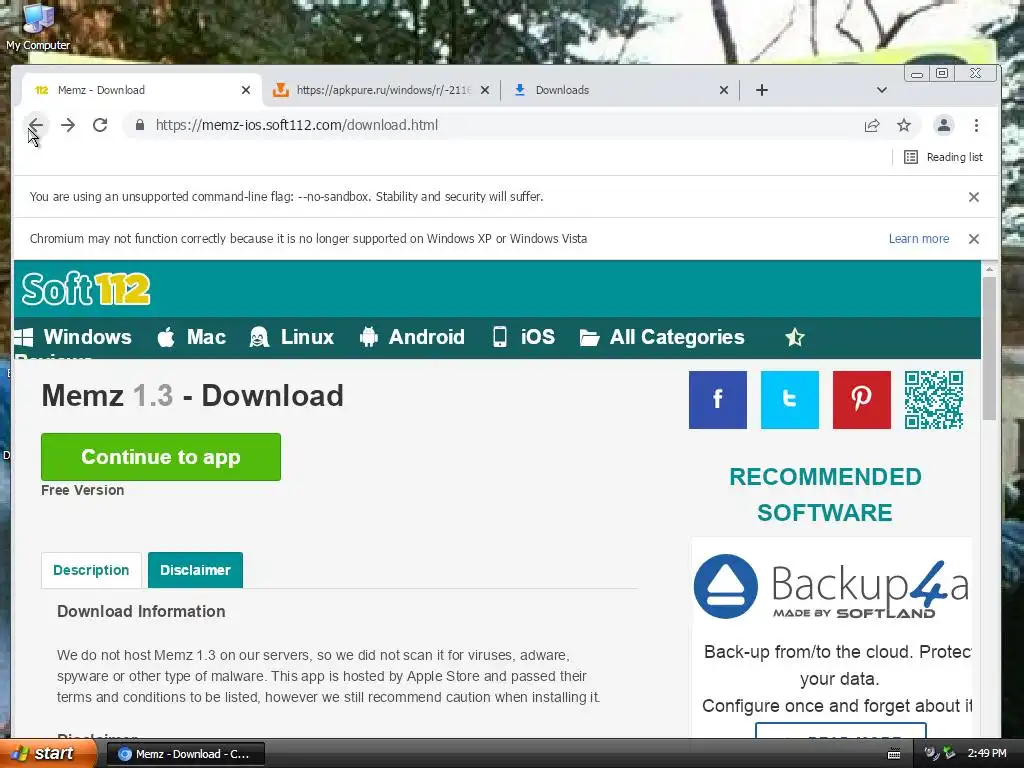Click the Download Information heading

(x=141, y=611)
